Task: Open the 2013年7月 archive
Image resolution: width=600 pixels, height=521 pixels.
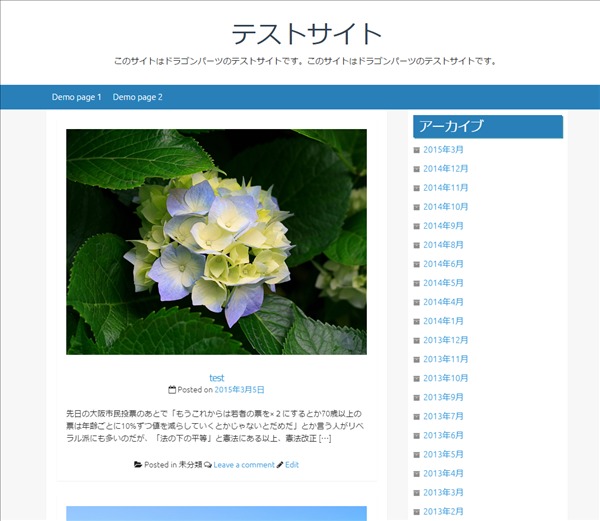Action: (443, 417)
